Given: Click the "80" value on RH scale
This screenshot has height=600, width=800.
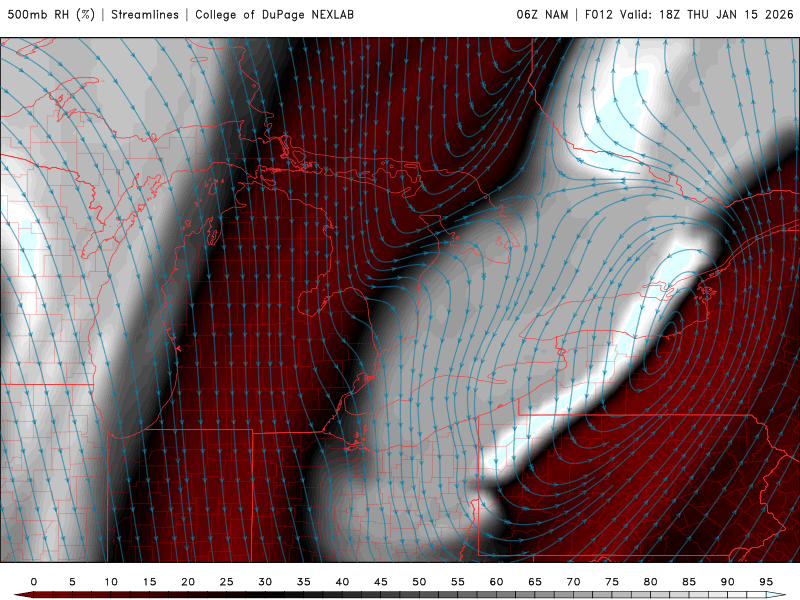Looking at the screenshot, I should 651,582.
